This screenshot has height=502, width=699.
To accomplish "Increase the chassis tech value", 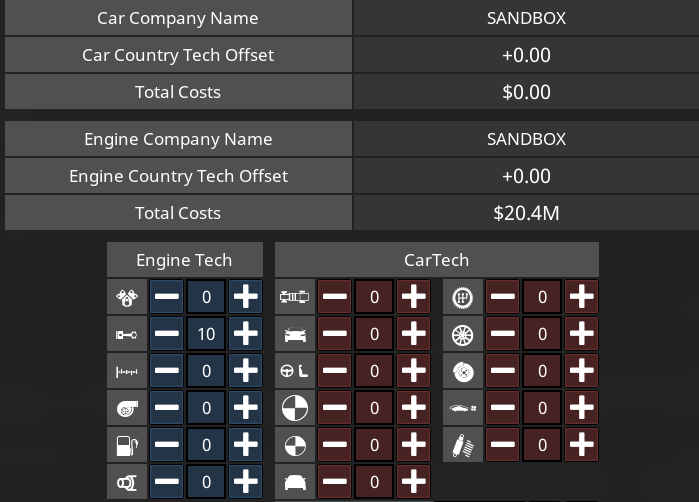I will click(413, 297).
